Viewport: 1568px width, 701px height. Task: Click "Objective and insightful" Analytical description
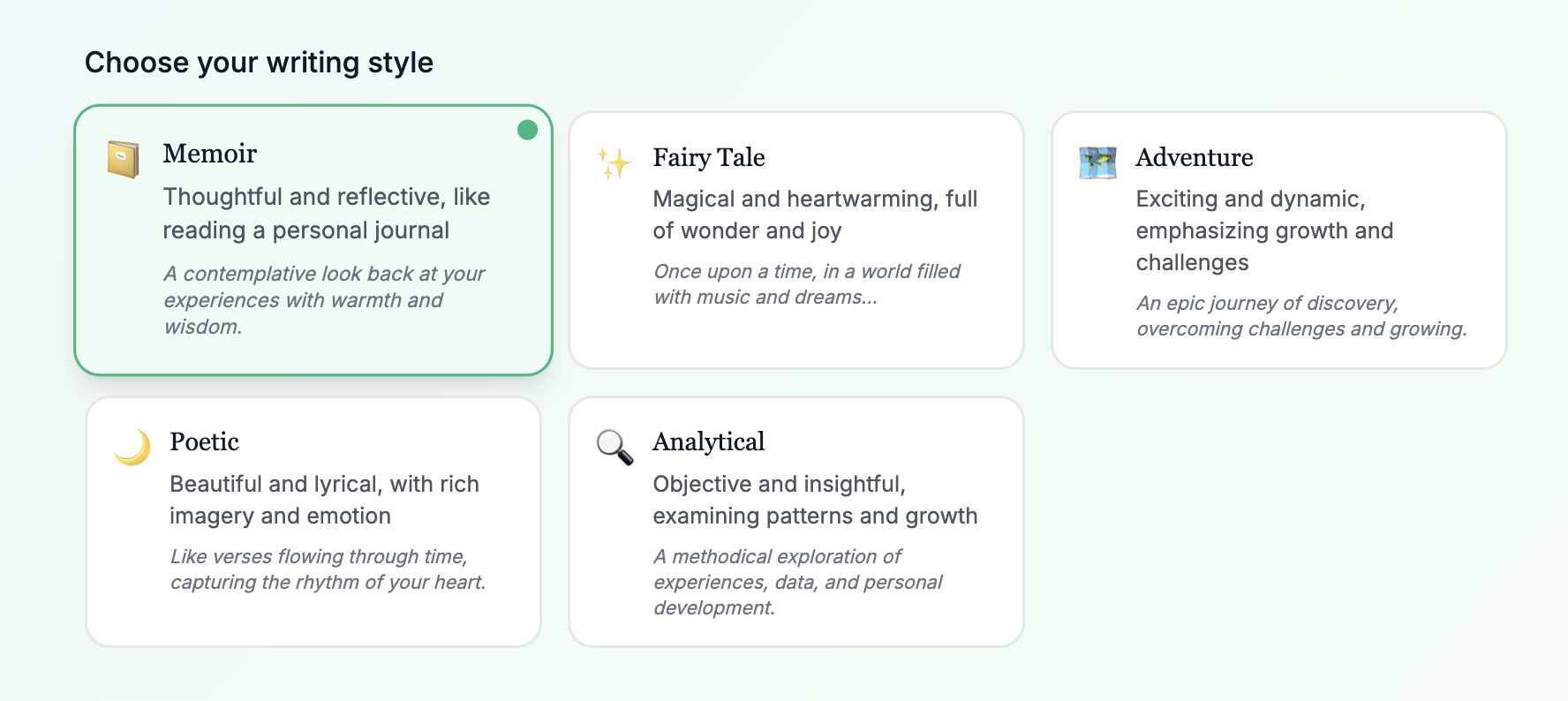[814, 500]
